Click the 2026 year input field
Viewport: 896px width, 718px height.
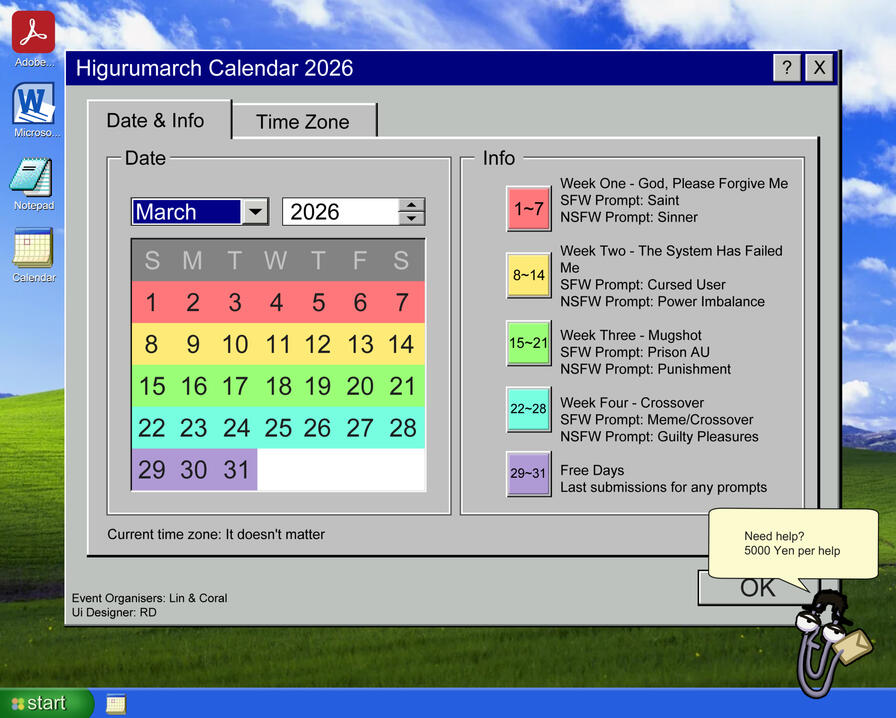pyautogui.click(x=340, y=212)
